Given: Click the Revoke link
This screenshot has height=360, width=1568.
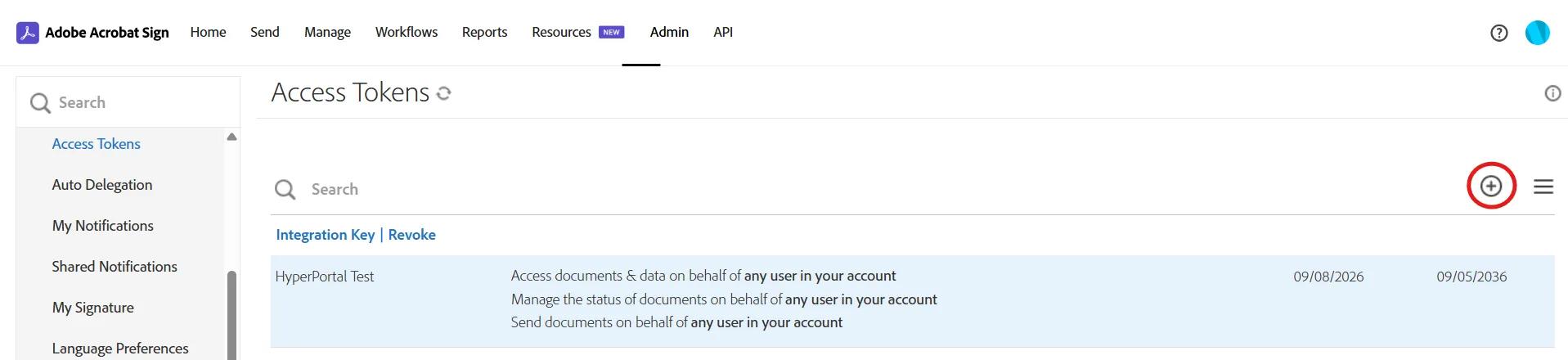Looking at the screenshot, I should click(x=411, y=235).
